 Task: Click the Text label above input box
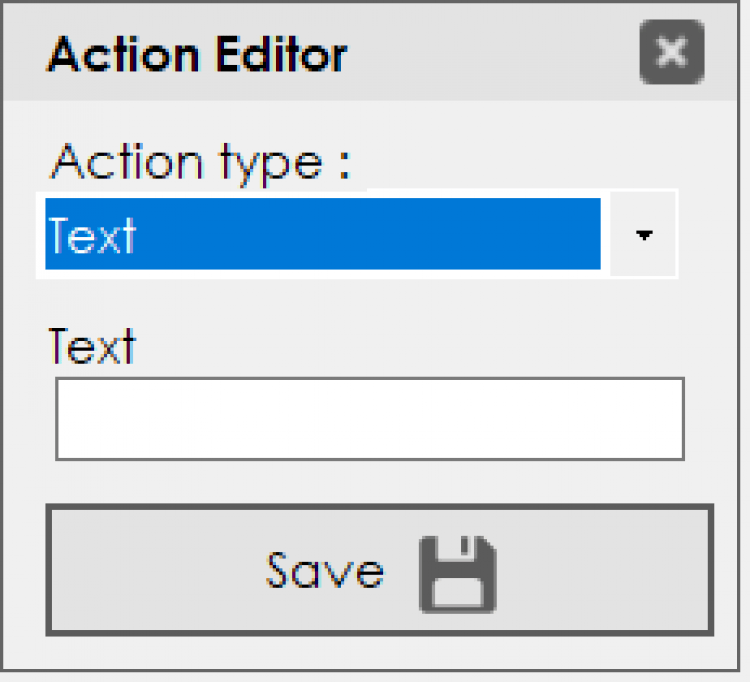92,347
